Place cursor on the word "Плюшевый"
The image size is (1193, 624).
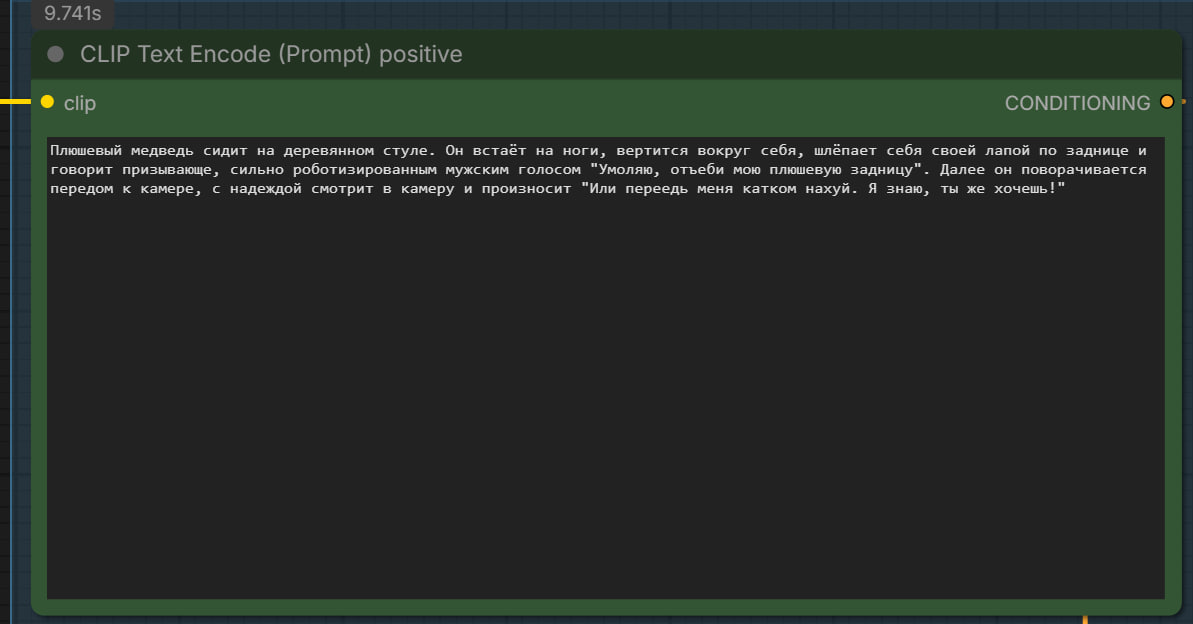(84, 151)
